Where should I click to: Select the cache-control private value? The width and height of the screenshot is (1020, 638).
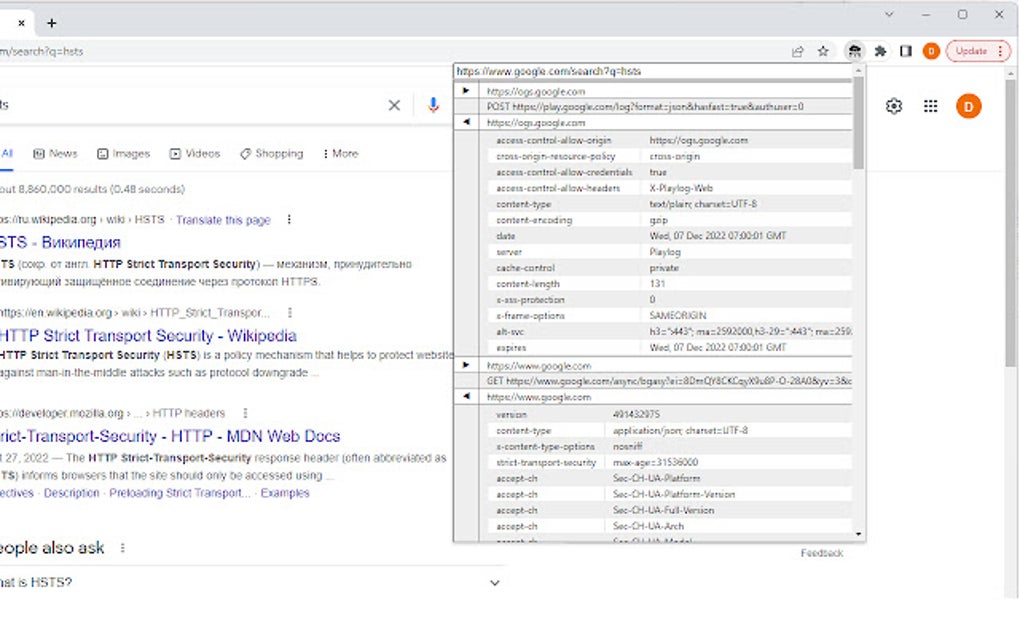664,268
